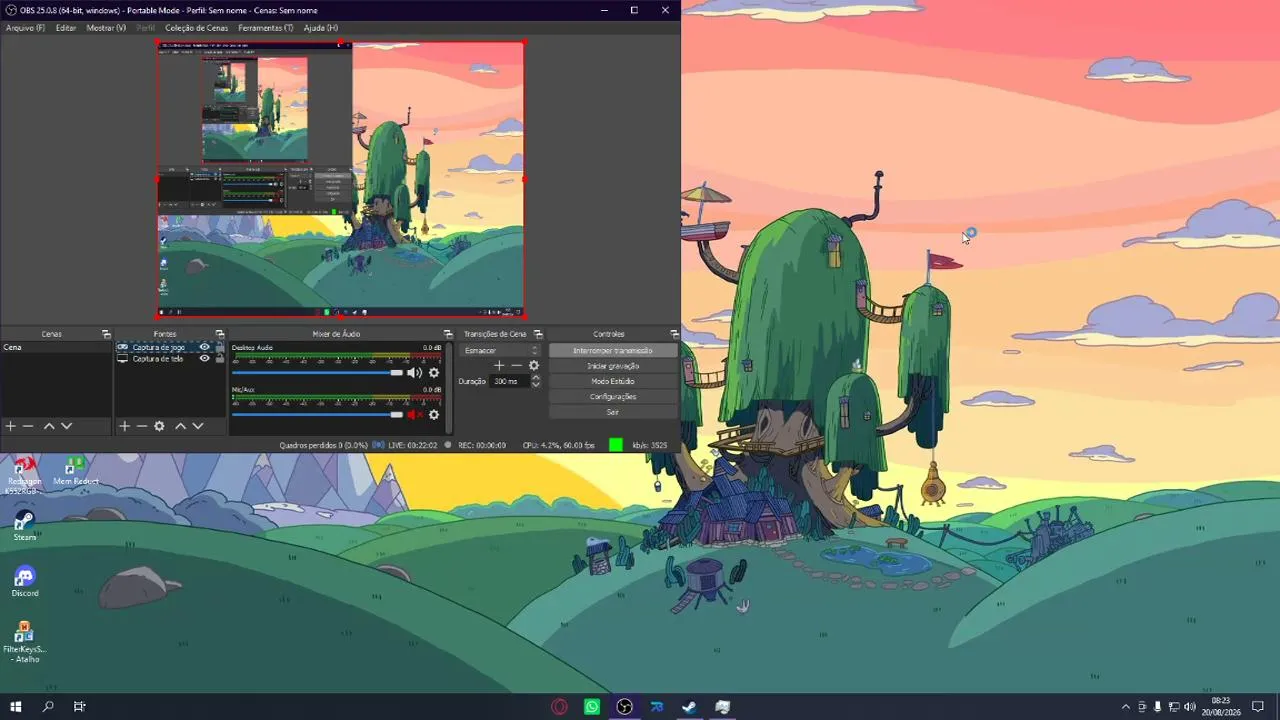Add a new scene with the Cenas plus icon
1280x720 pixels.
(x=11, y=426)
